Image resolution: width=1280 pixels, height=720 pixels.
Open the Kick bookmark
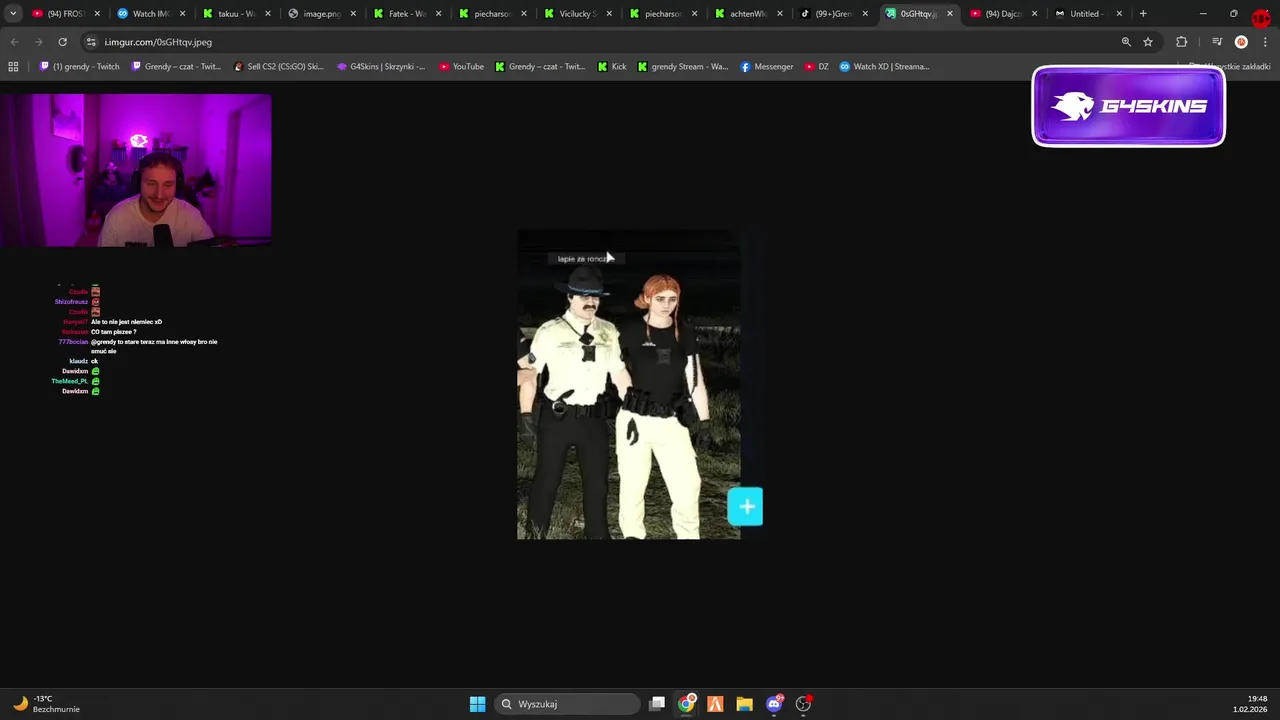(612, 67)
